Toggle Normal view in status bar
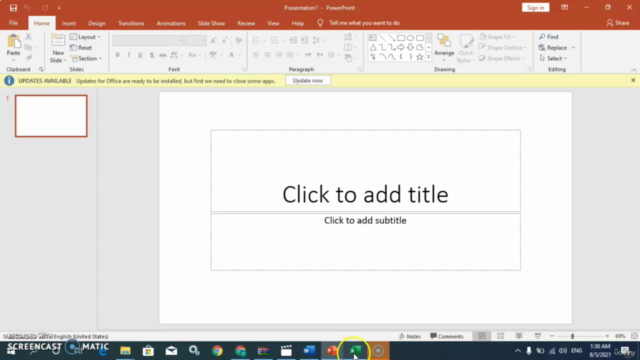Screen dimensions: 640x360 (482, 336)
